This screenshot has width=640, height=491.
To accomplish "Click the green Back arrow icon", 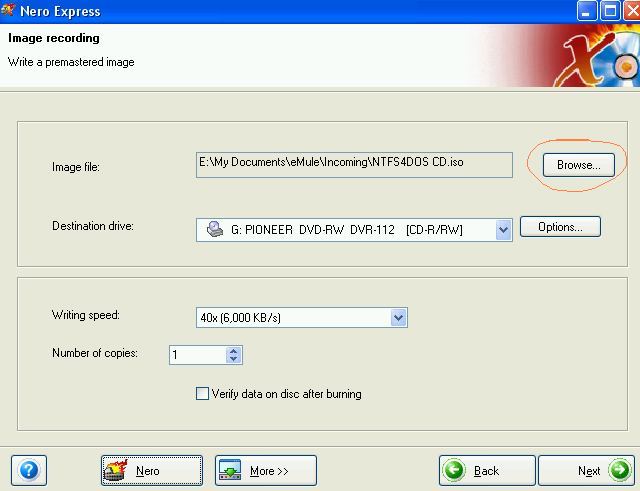I will (x=454, y=470).
